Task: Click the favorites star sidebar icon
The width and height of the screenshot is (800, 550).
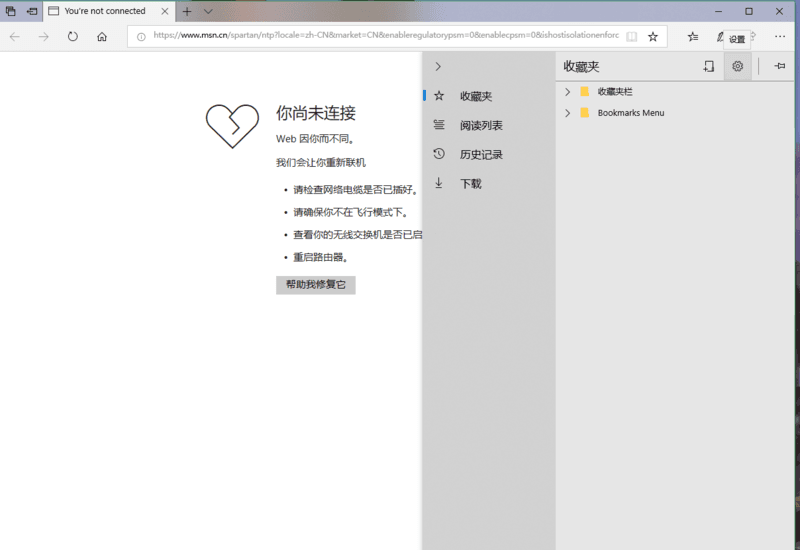Action: [439, 95]
